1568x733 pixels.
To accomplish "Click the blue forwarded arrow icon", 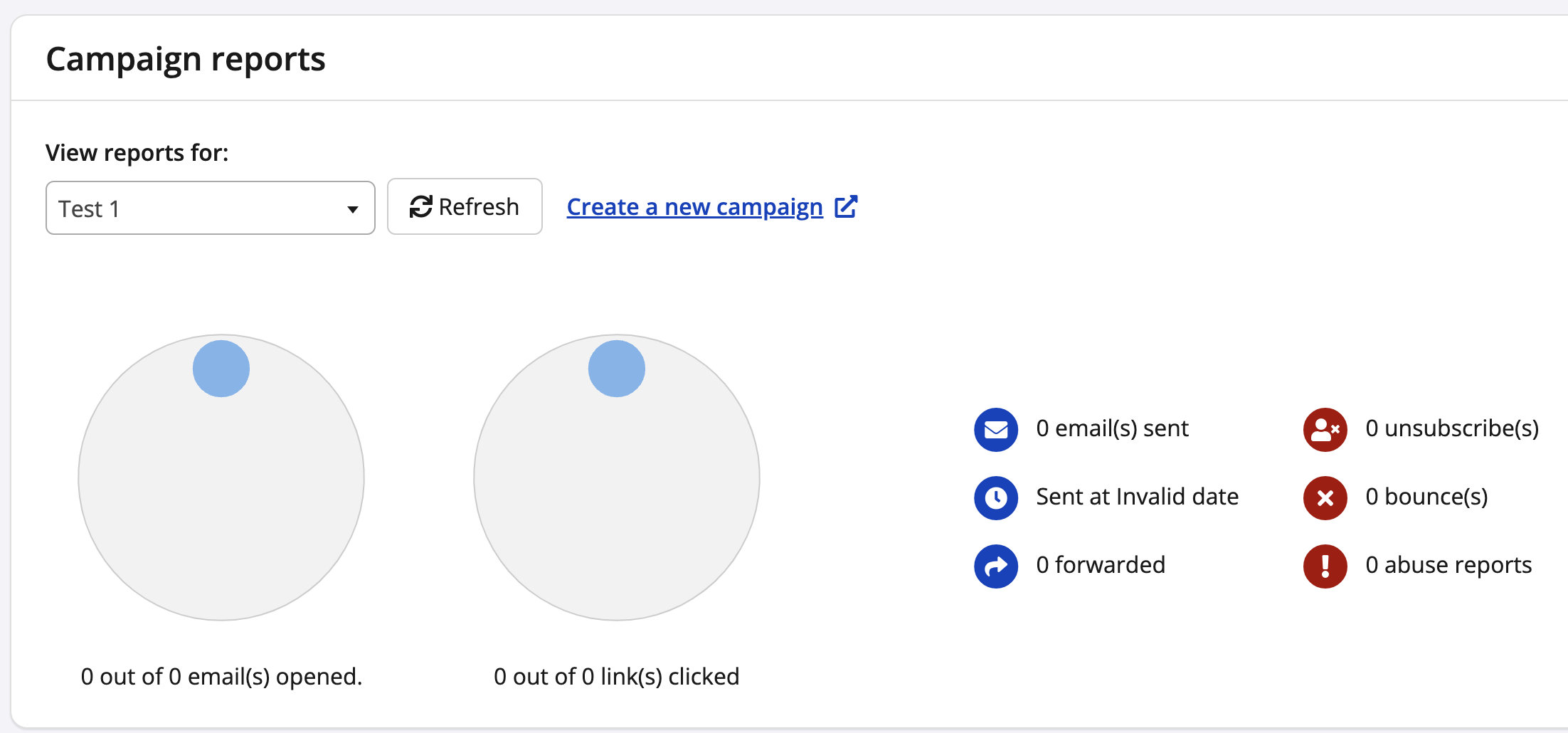I will tap(995, 566).
